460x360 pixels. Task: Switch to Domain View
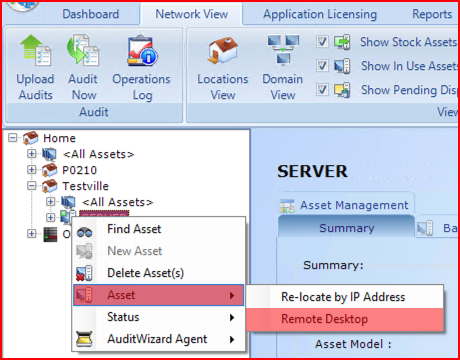pos(283,67)
